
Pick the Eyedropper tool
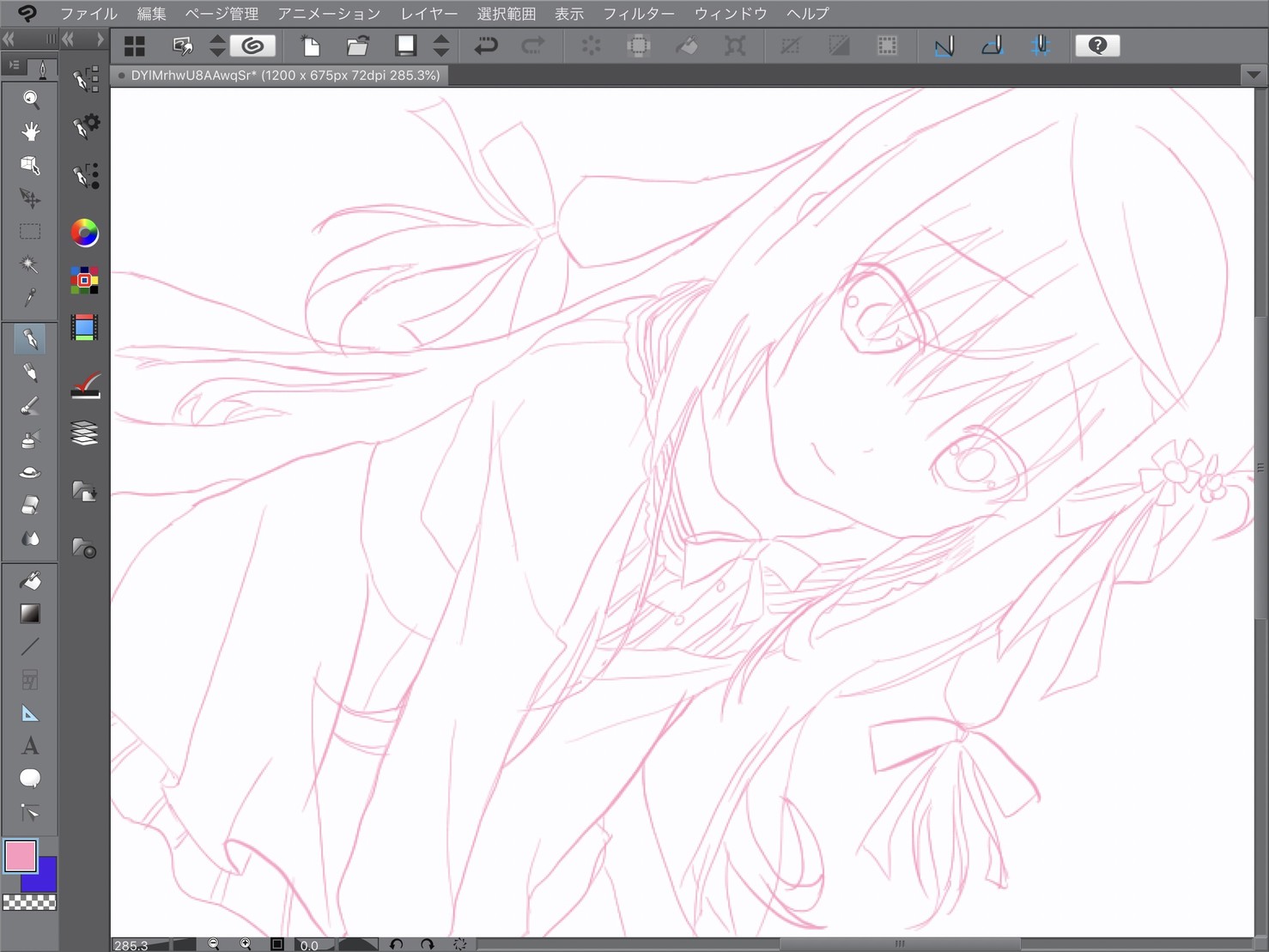(30, 298)
